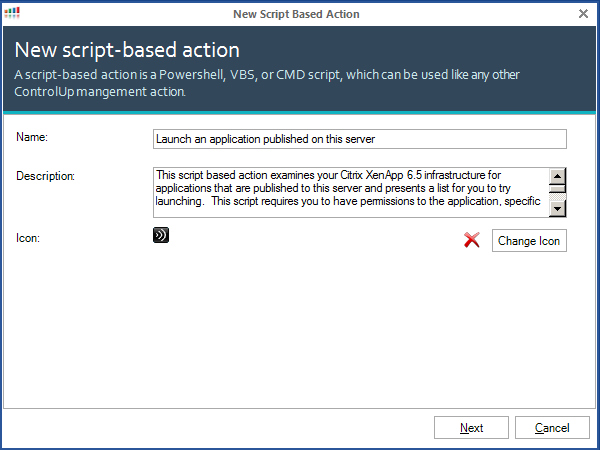Click the ControlUp app icon in title bar

[12, 13]
